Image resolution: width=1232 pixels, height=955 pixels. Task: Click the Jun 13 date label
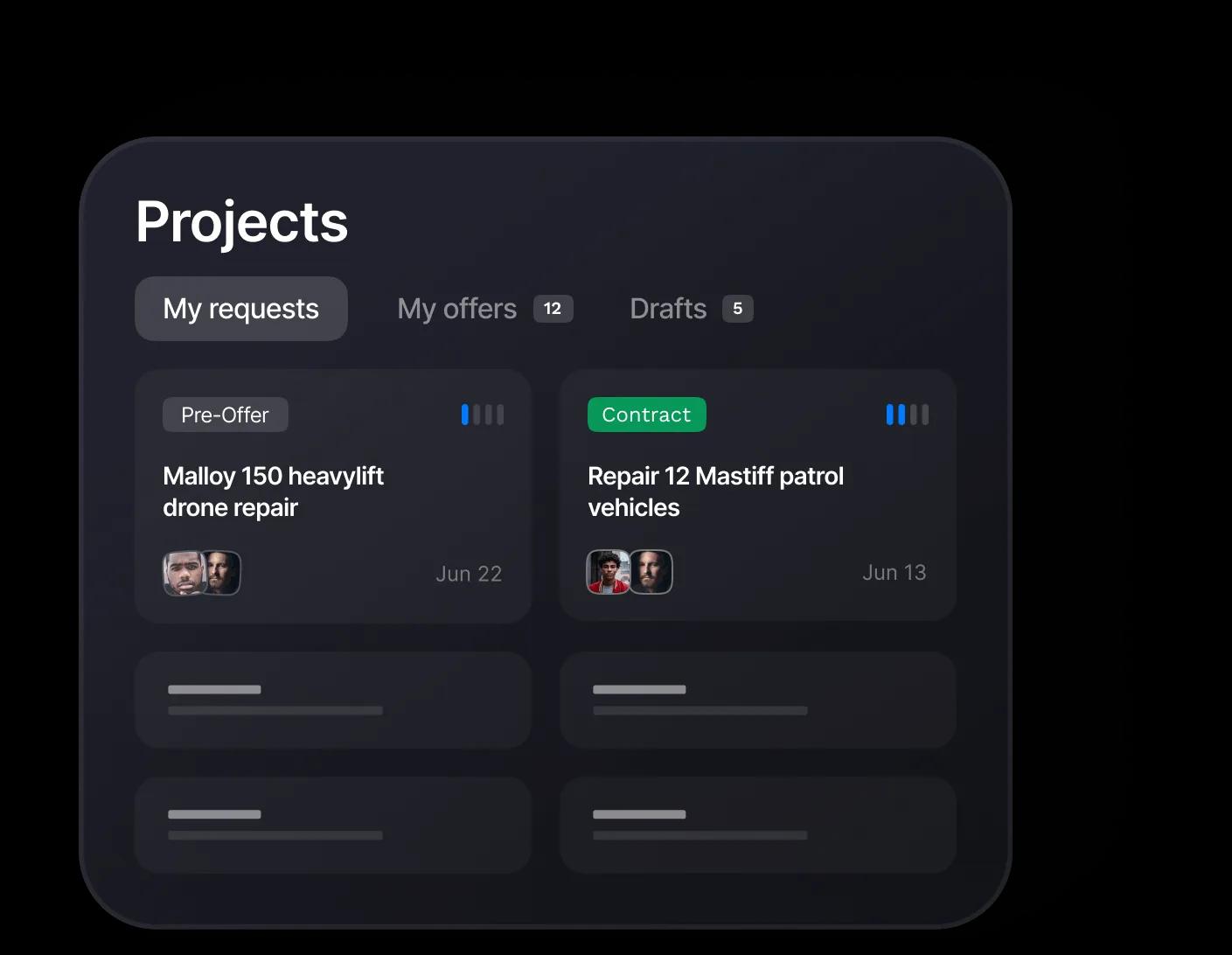click(x=894, y=573)
